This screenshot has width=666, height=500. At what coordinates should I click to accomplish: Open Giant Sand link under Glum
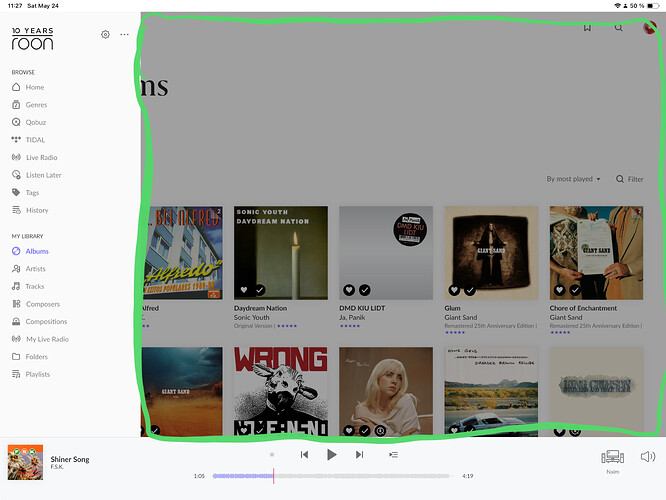461,317
